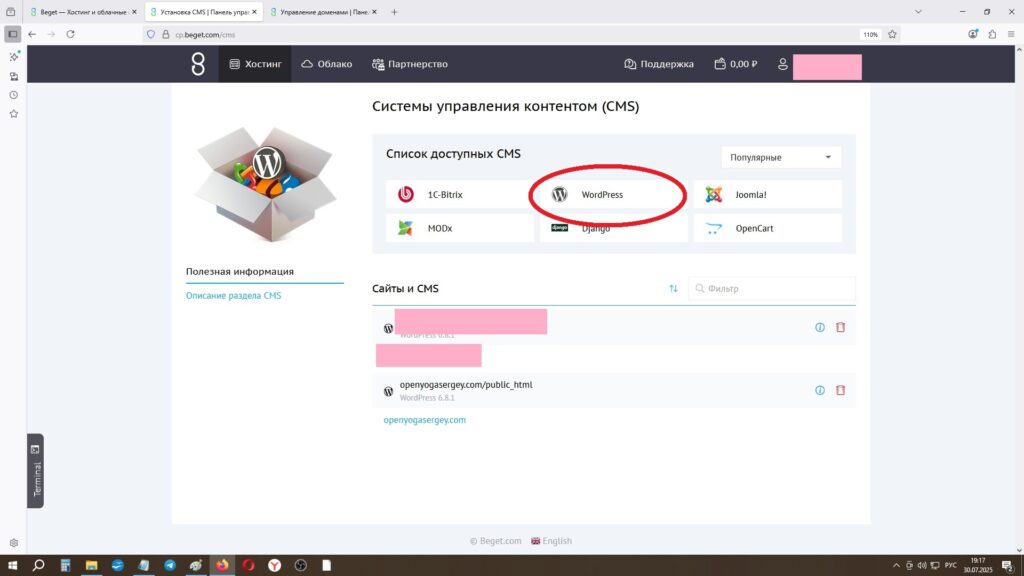Open Windows taskbar search

click(x=39, y=566)
